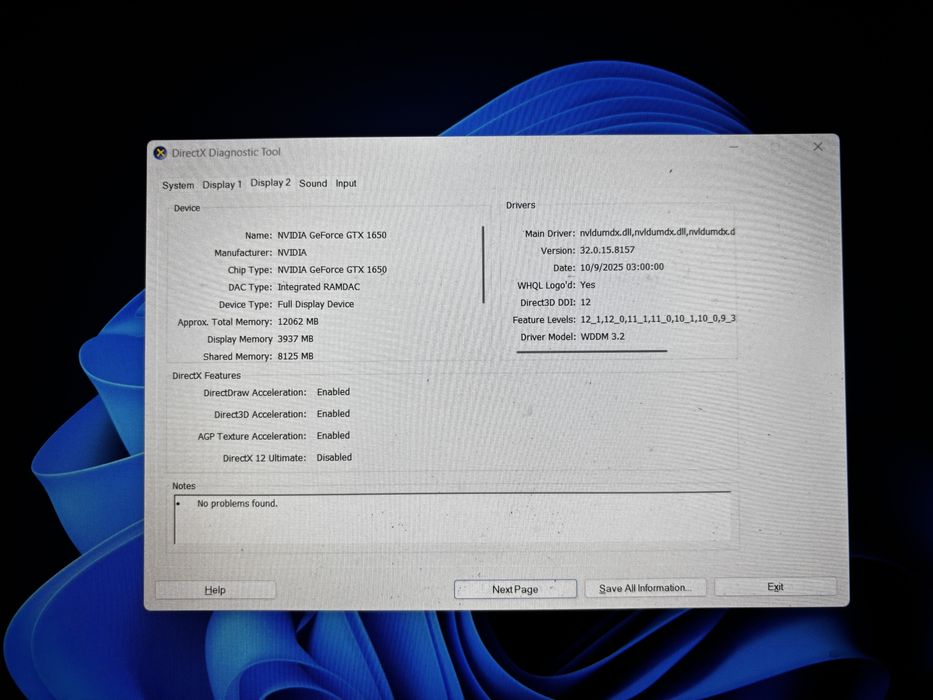Screen dimensions: 933x700
Task: Close the DirectX Diagnostic Tool window
Action: tap(818, 146)
